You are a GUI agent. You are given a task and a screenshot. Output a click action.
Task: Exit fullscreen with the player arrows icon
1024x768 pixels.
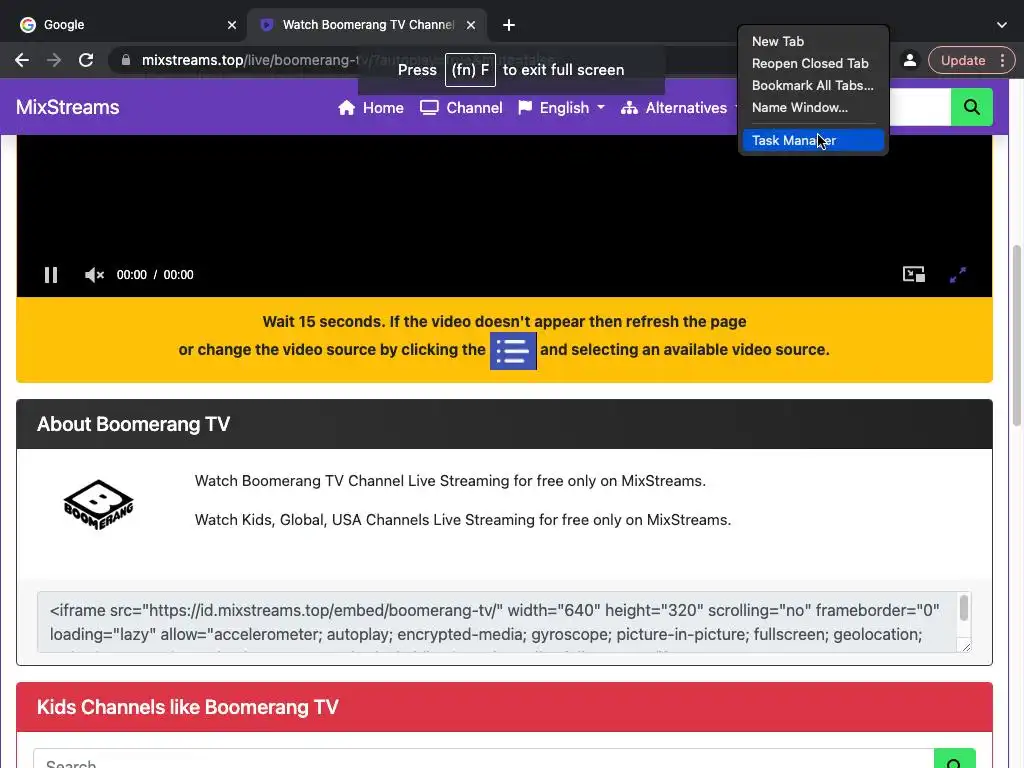(957, 275)
